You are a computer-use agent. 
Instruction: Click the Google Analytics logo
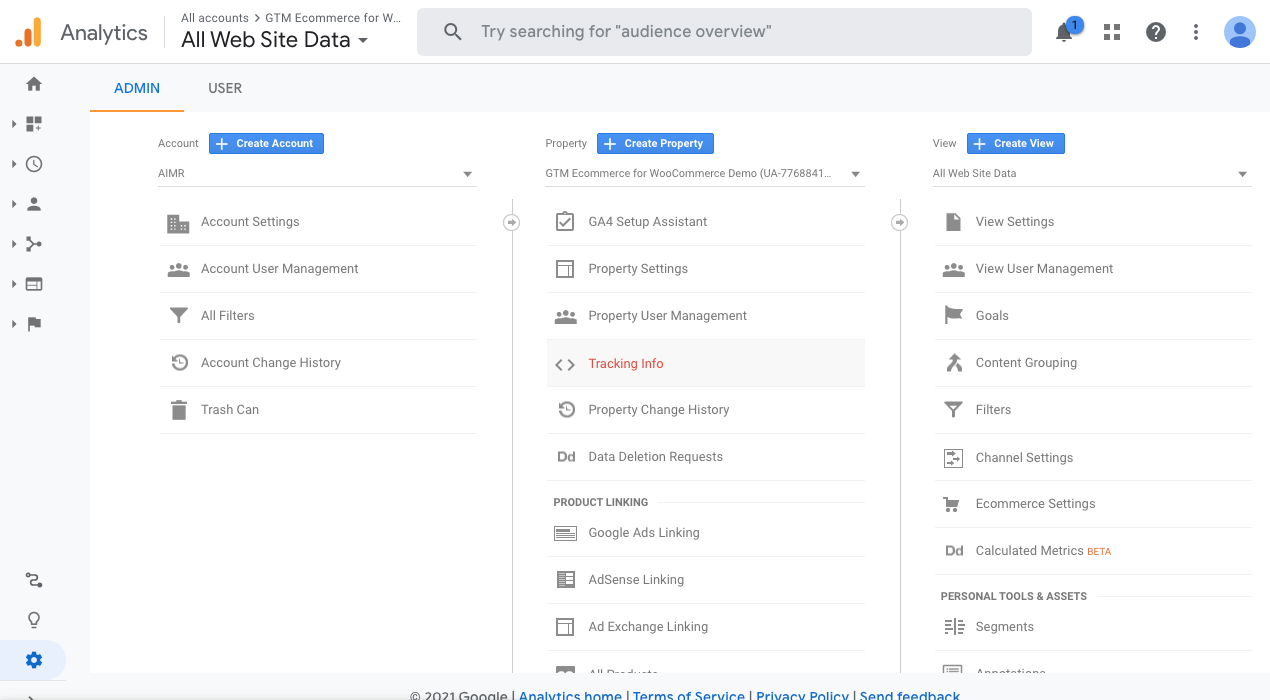pos(29,32)
